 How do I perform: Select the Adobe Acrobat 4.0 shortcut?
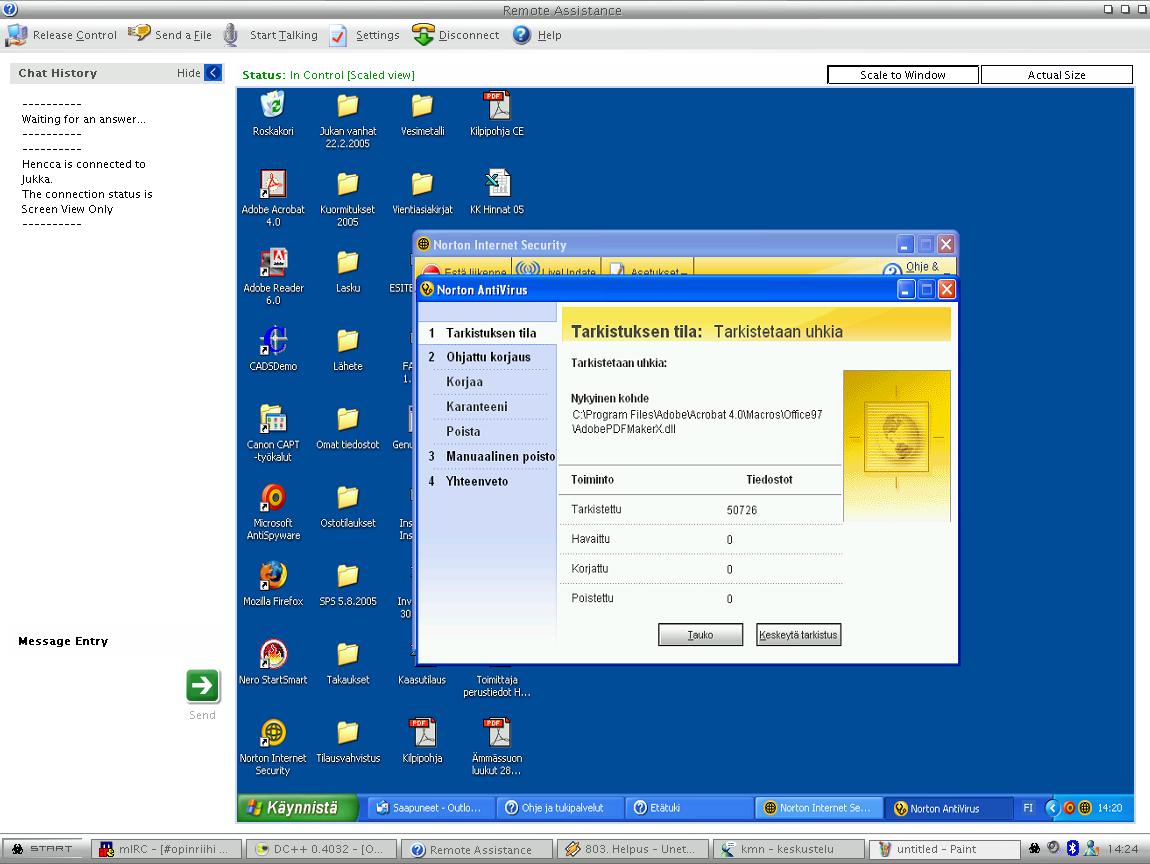pyautogui.click(x=273, y=198)
